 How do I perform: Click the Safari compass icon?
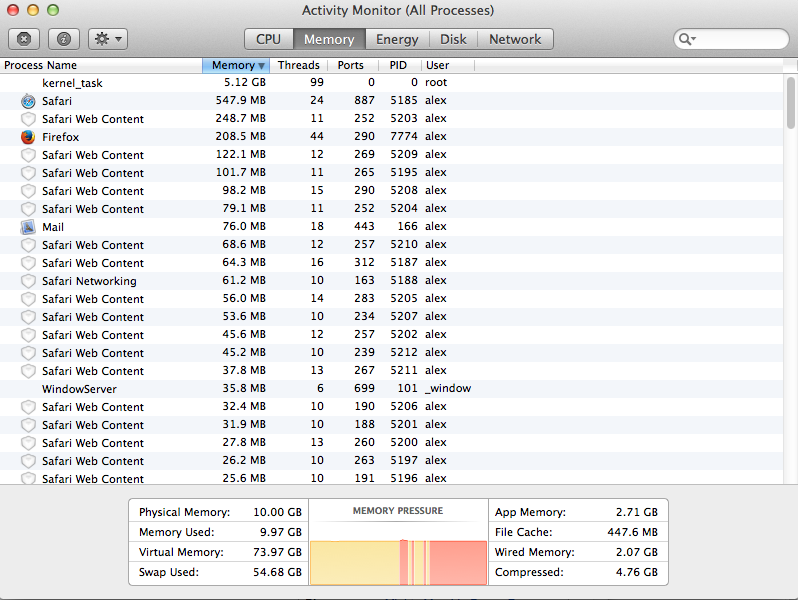(28, 101)
